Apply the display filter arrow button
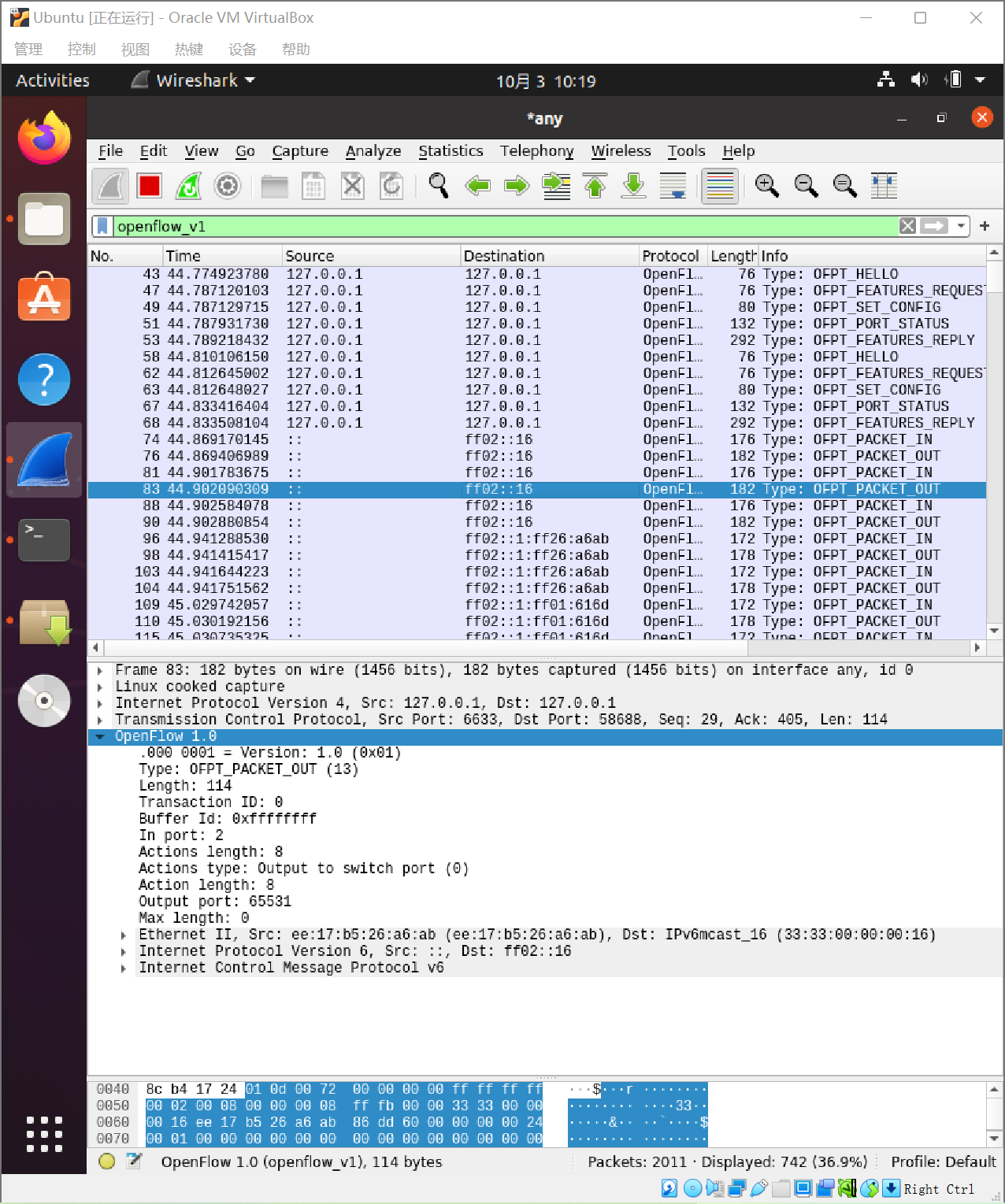Image resolution: width=1005 pixels, height=1204 pixels. pos(934,226)
